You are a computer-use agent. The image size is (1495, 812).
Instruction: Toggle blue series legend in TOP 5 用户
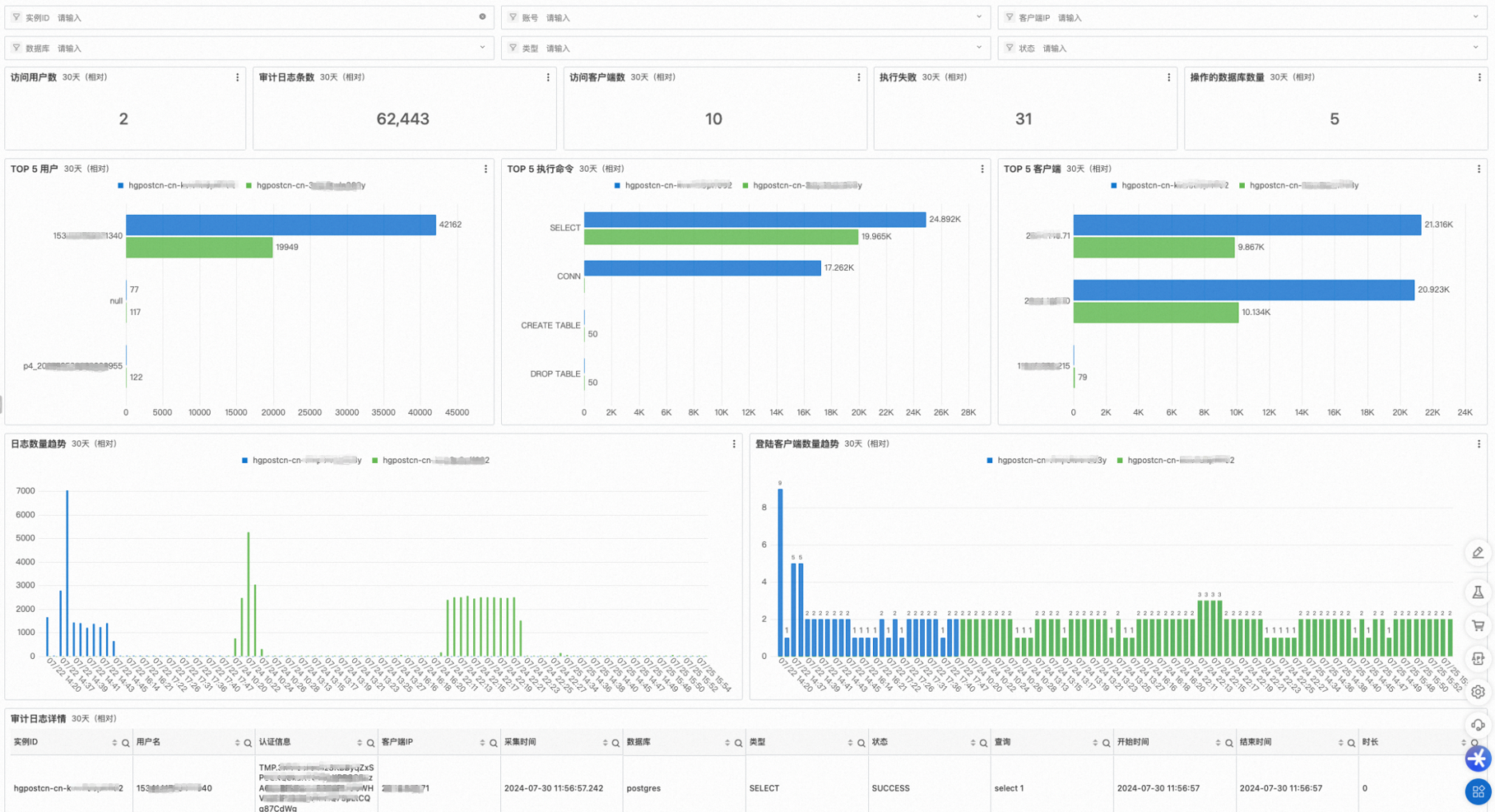click(x=176, y=185)
